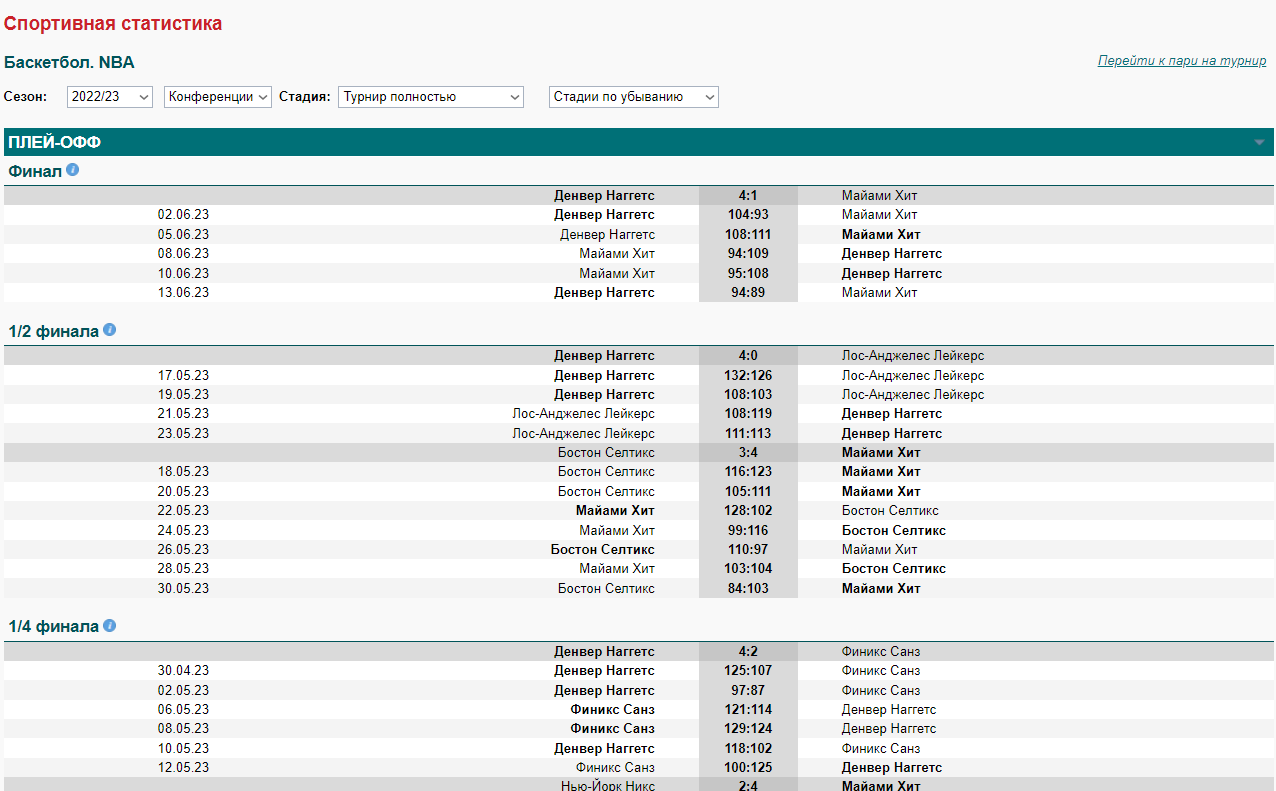Click Нью-Йорк Никс team name
The image size is (1276, 791).
coord(608,786)
